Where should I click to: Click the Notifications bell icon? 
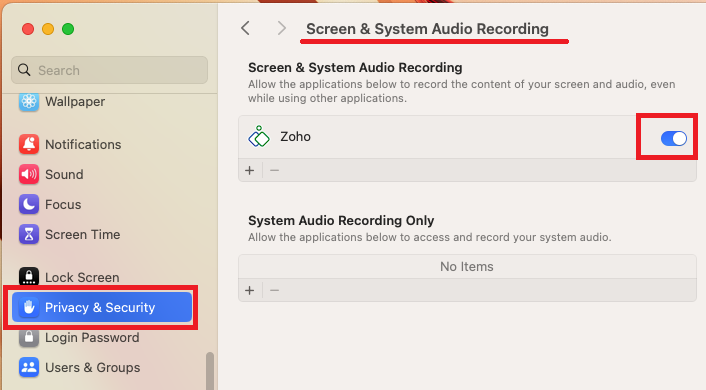[x=29, y=145]
